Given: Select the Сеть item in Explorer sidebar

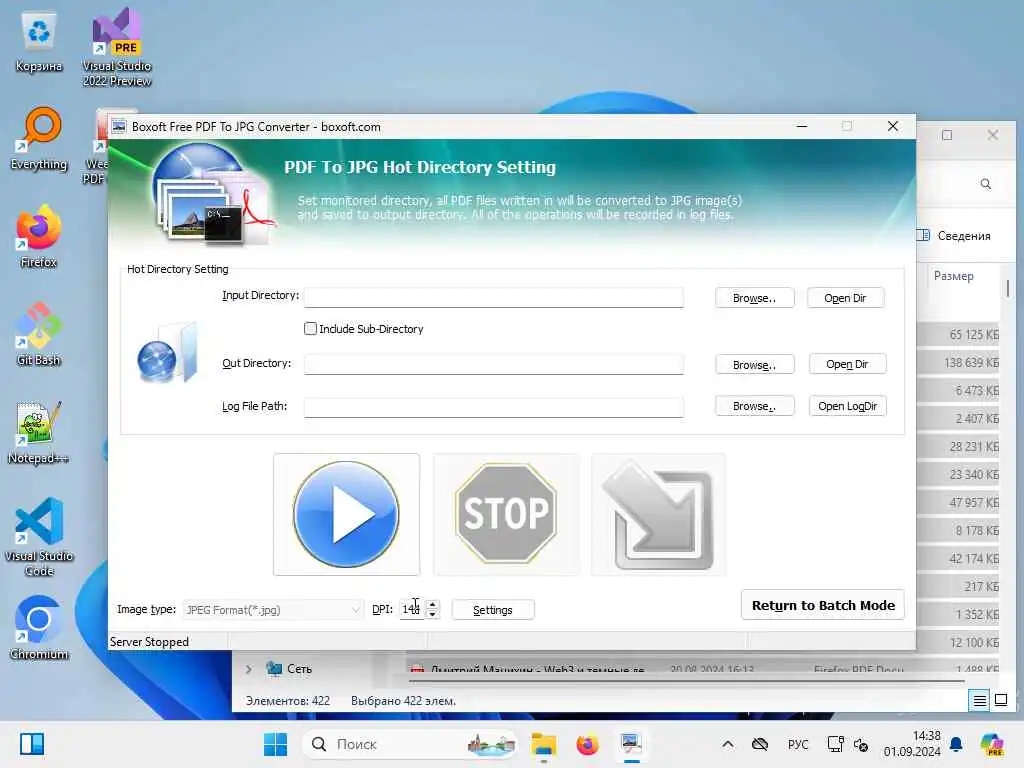Looking at the screenshot, I should pos(291,669).
